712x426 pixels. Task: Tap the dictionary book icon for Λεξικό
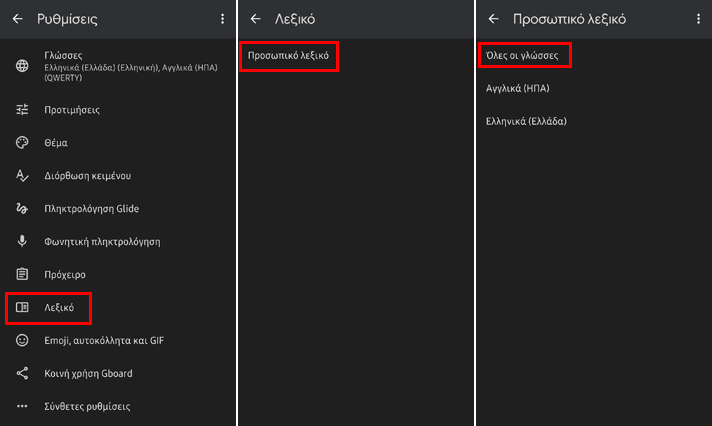(22, 307)
